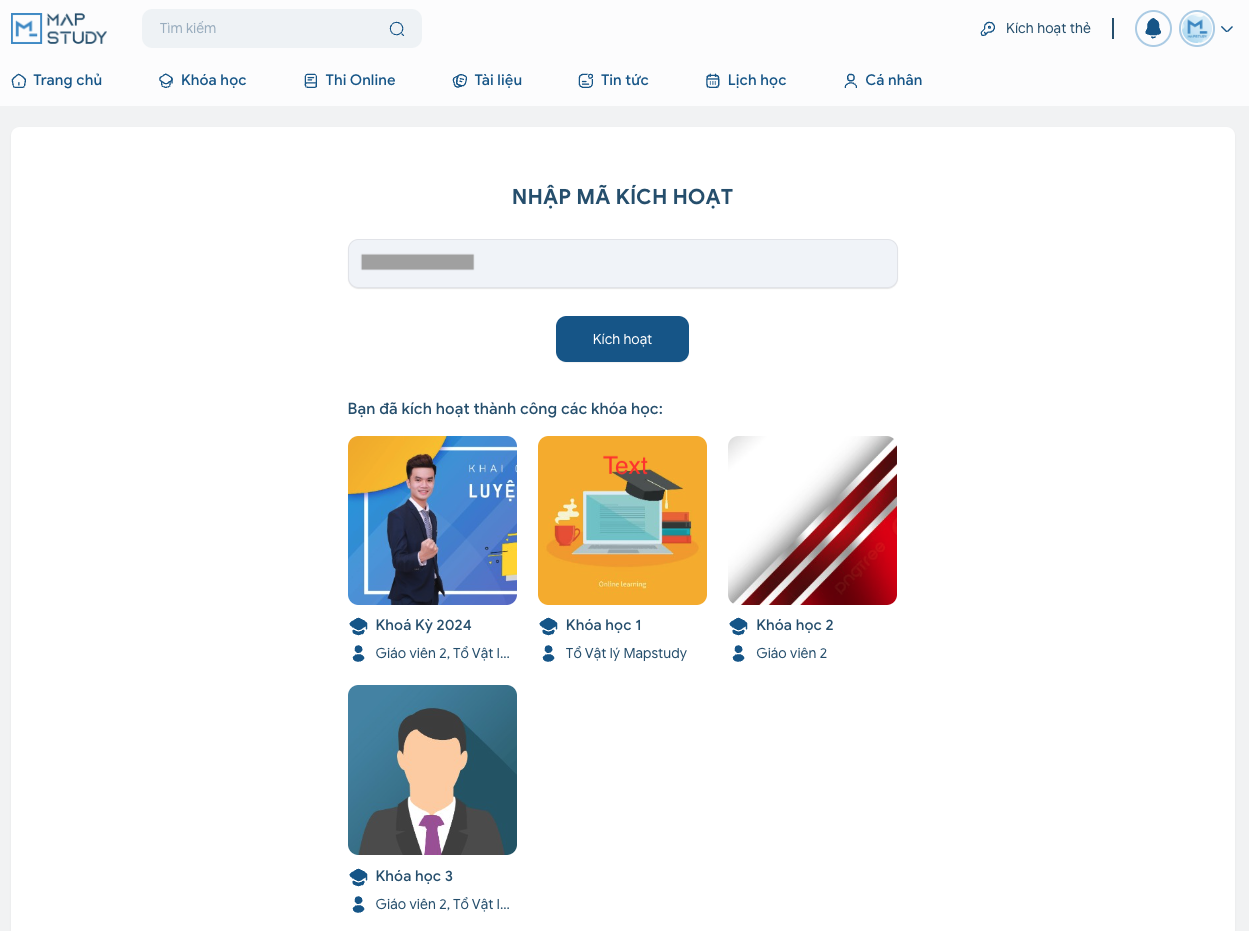Open the Khóa học menu
Viewport: 1249px width, 931px height.
[x=203, y=80]
